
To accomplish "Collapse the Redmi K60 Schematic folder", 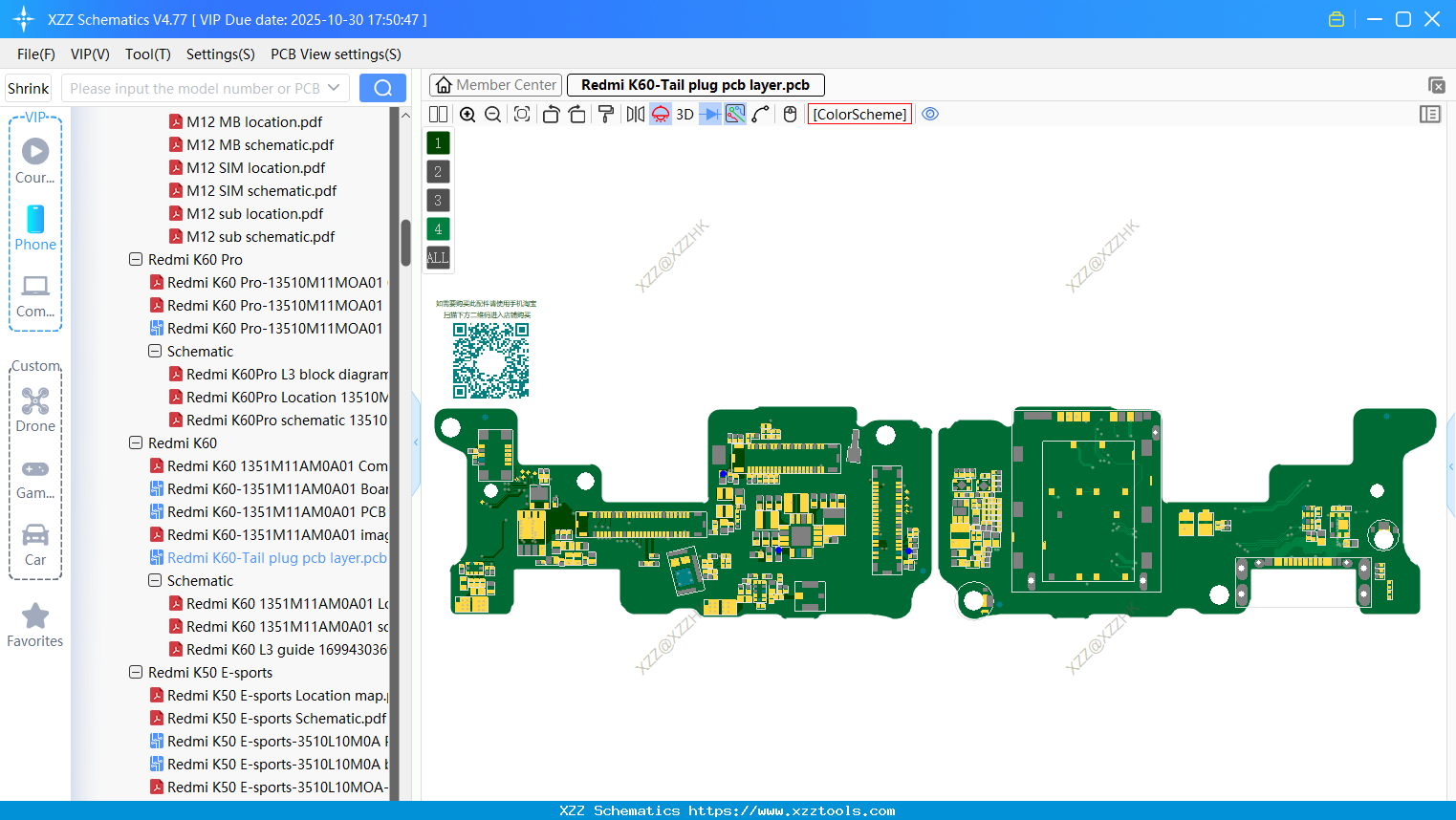I will (154, 580).
